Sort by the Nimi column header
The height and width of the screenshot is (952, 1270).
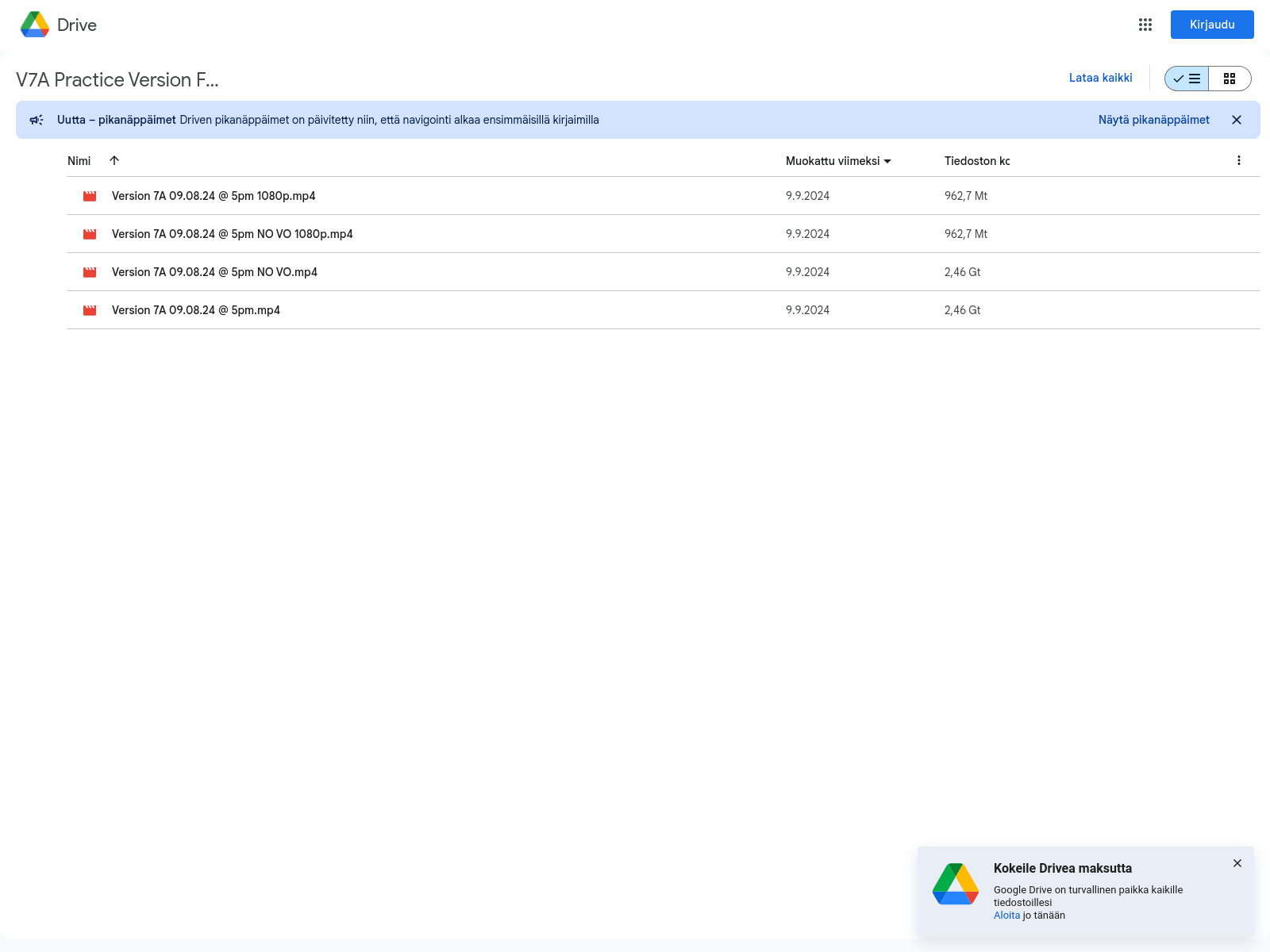79,160
